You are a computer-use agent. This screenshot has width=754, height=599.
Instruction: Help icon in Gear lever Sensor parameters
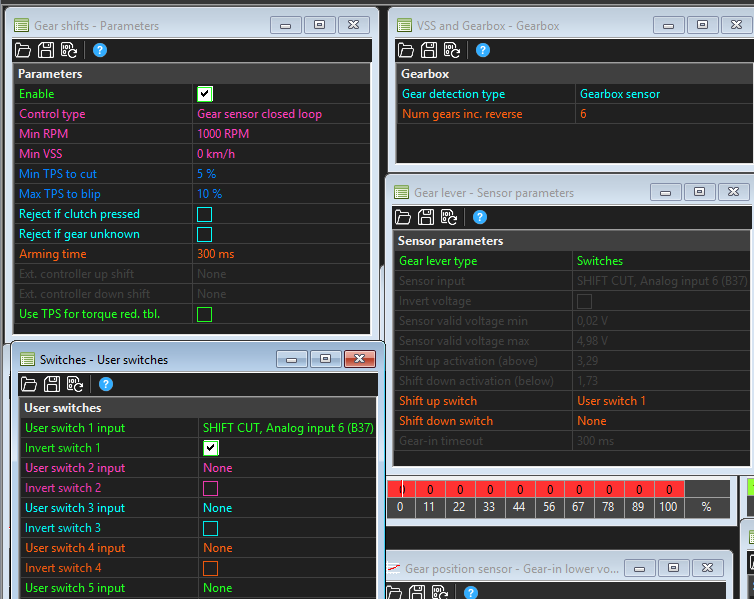479,217
